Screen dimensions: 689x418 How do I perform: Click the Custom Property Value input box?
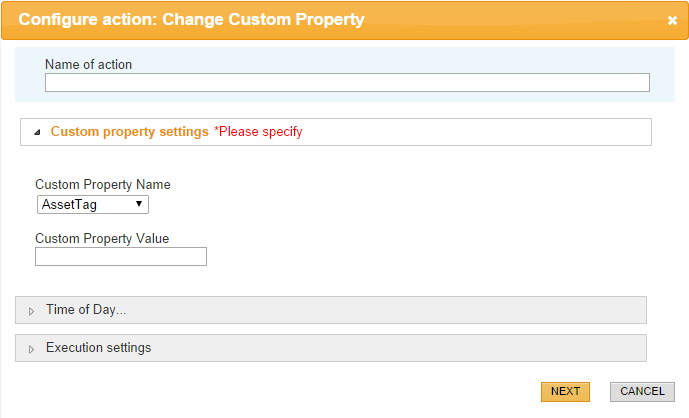point(120,257)
